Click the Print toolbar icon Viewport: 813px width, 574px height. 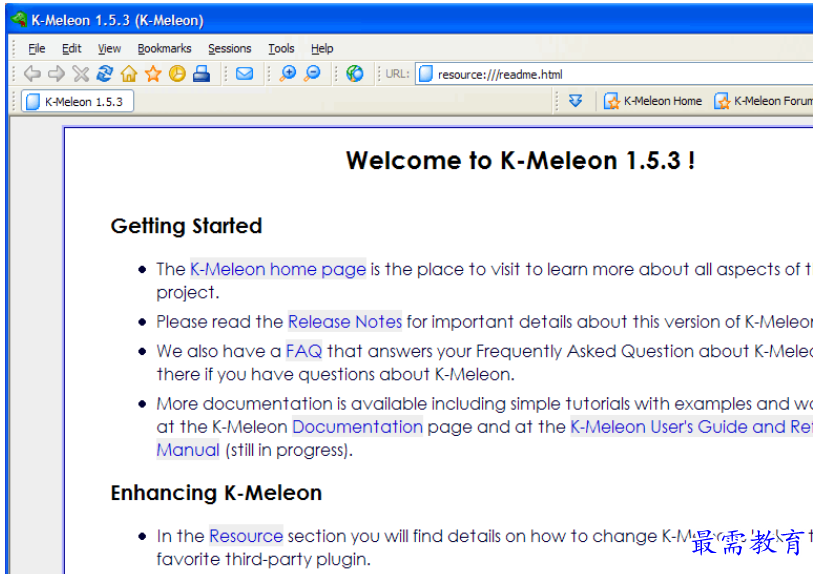[x=201, y=74]
